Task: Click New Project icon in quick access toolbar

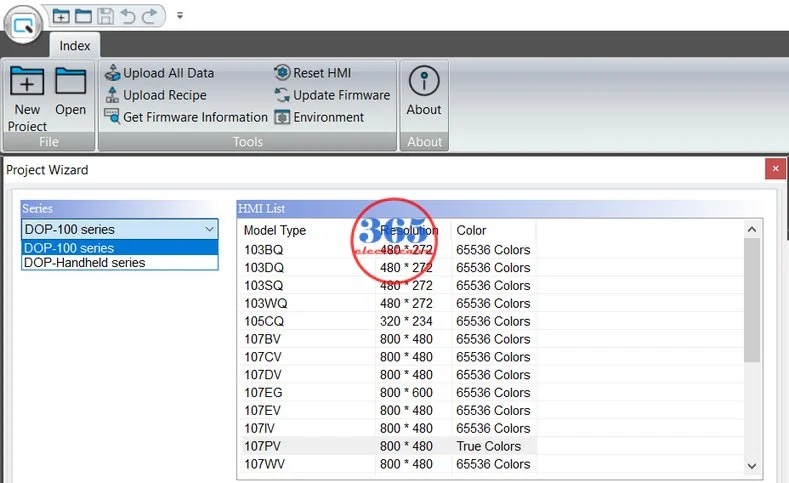Action: [x=61, y=17]
